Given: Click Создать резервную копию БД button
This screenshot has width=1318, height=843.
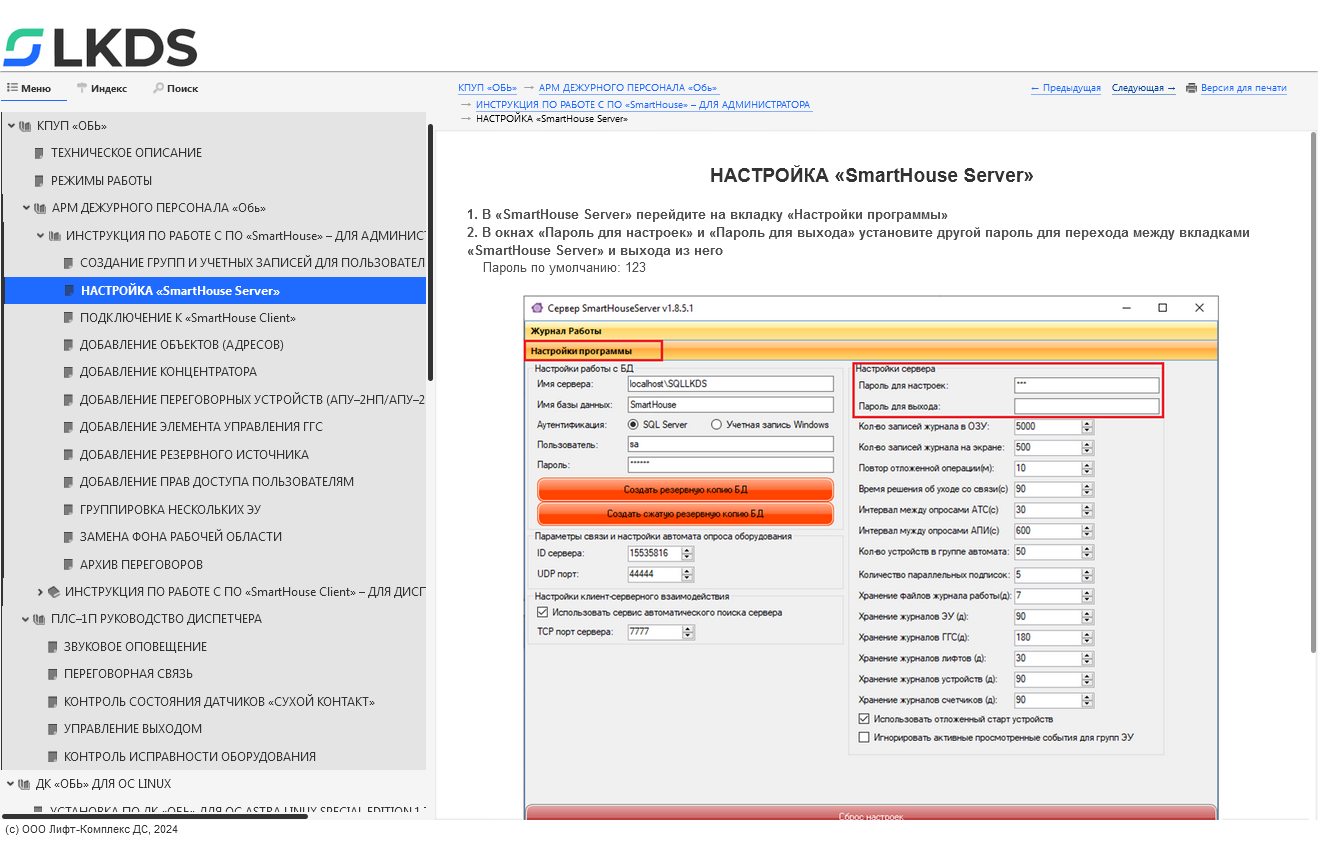Looking at the screenshot, I should click(x=685, y=489).
